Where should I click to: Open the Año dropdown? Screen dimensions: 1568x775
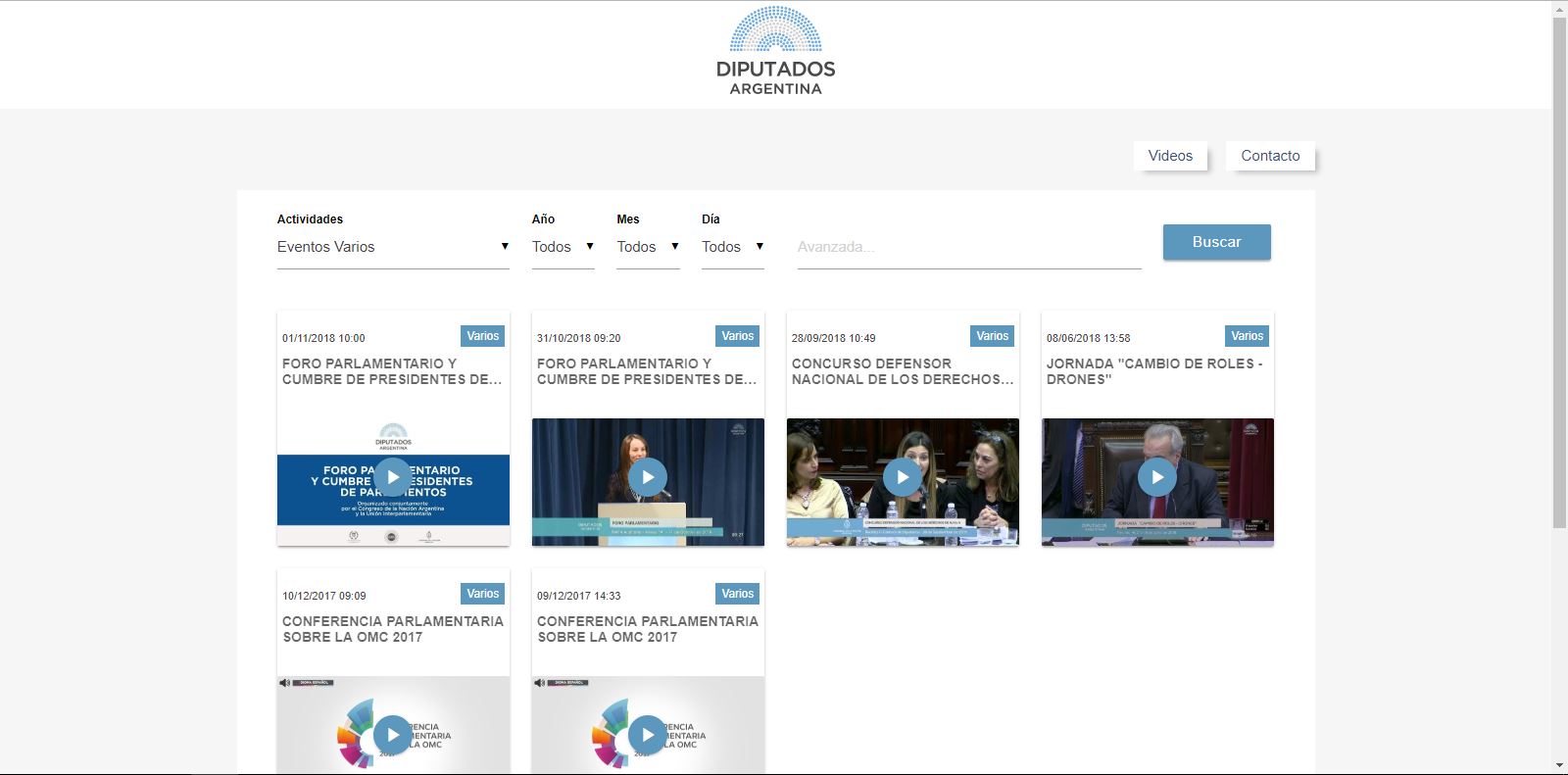(x=563, y=247)
